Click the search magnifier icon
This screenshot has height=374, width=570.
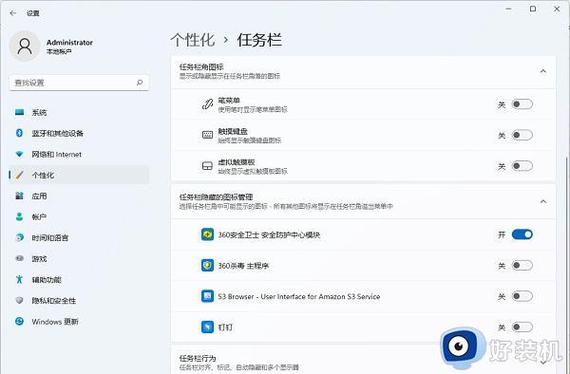coord(140,83)
